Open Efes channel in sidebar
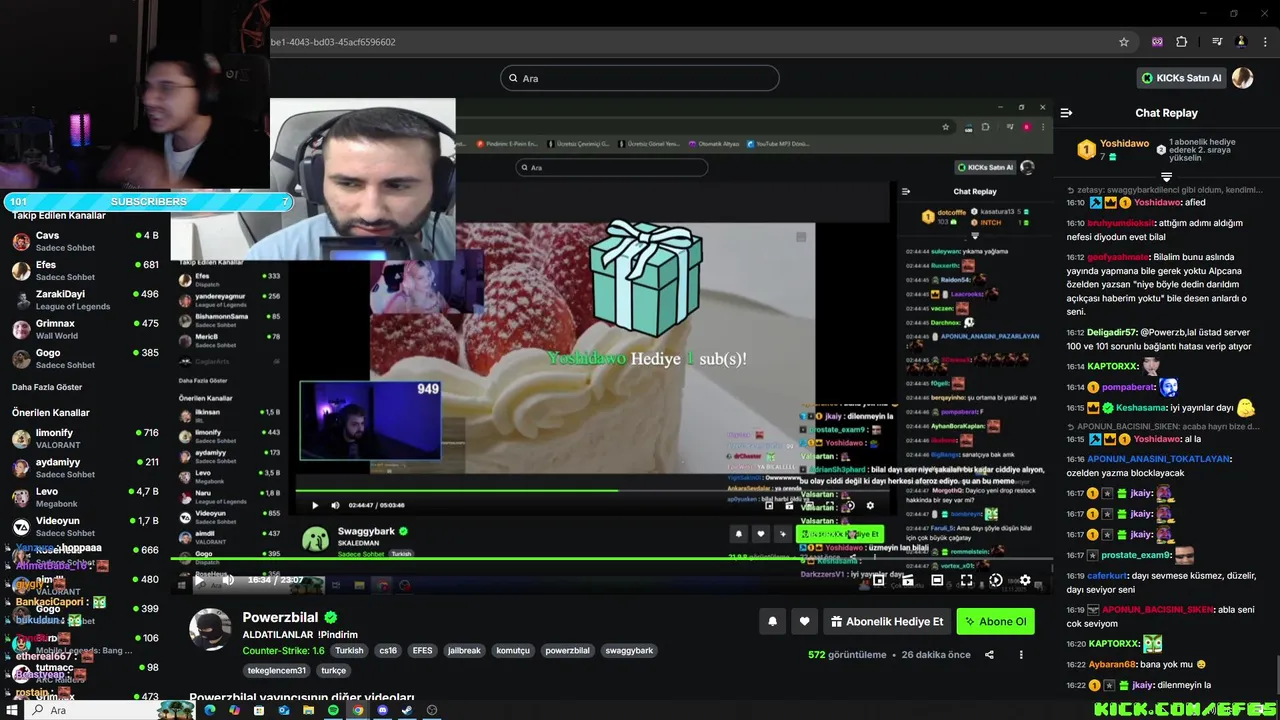Viewport: 1280px width, 720px height. coord(85,270)
